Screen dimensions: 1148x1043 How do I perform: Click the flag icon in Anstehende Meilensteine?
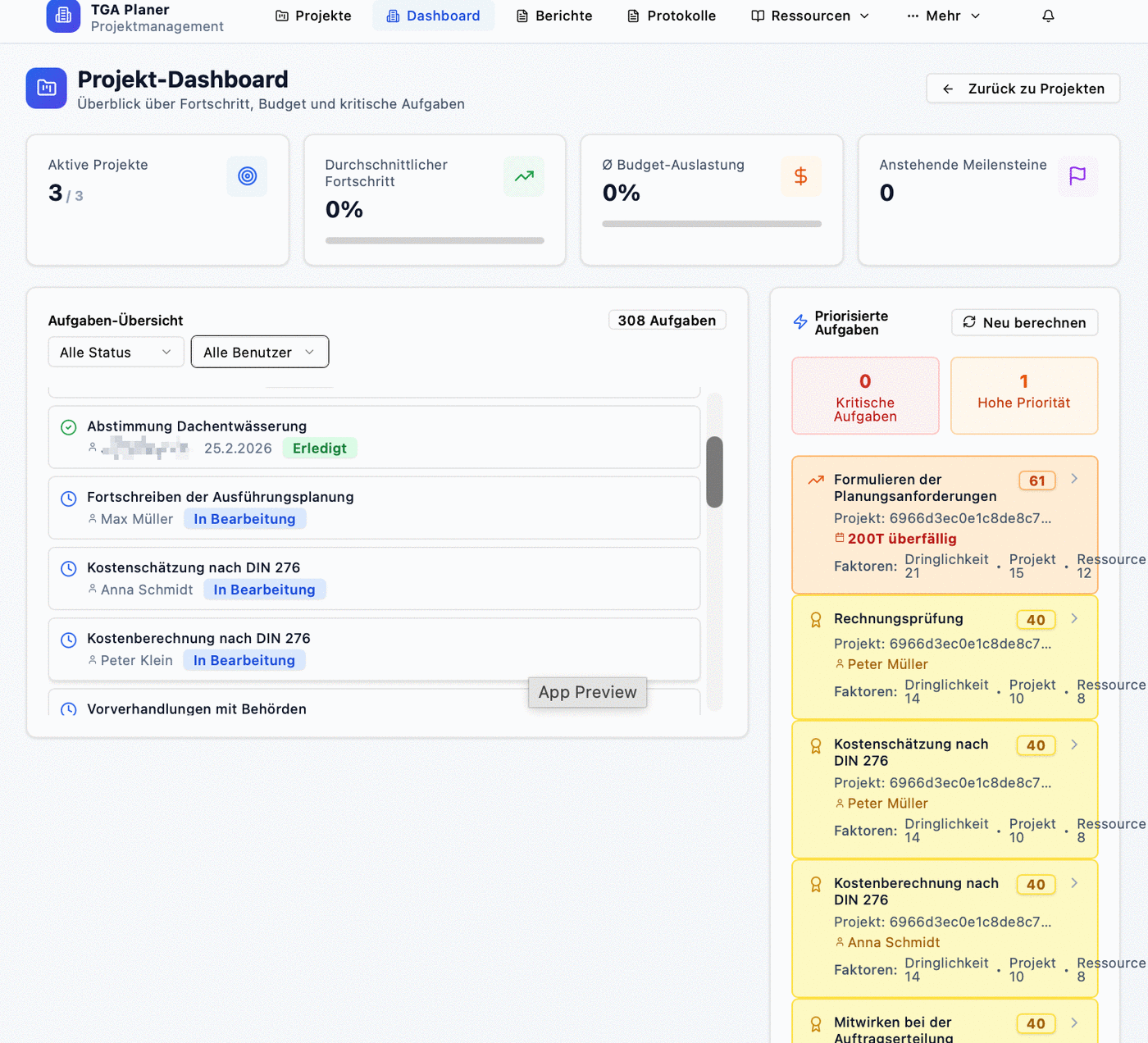tap(1077, 176)
